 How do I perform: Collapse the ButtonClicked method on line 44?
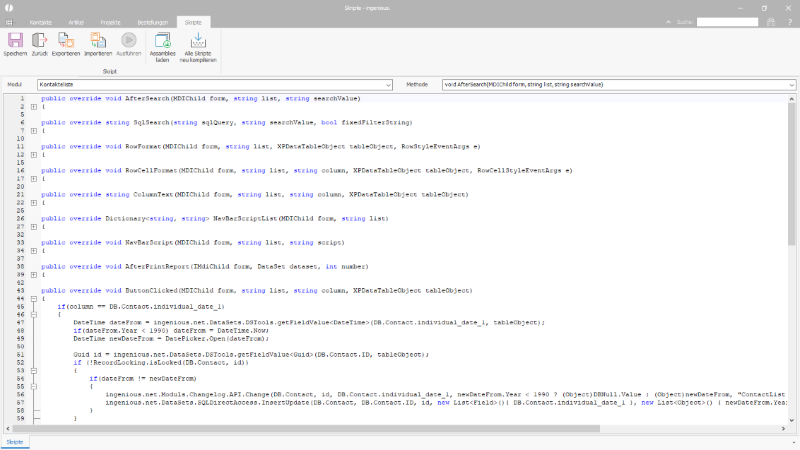pyautogui.click(x=34, y=299)
